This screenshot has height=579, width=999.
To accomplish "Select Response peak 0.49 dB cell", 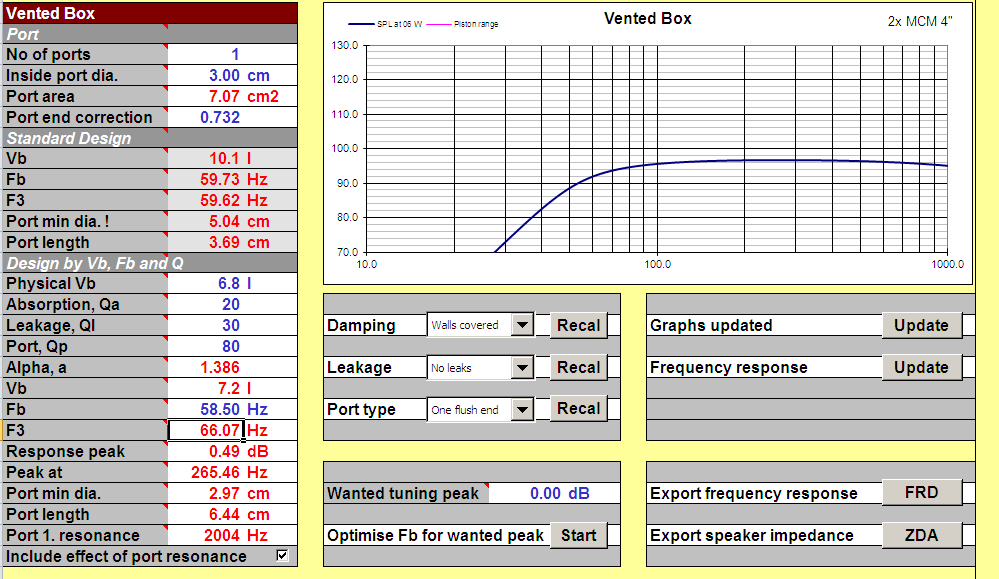I will tap(233, 451).
